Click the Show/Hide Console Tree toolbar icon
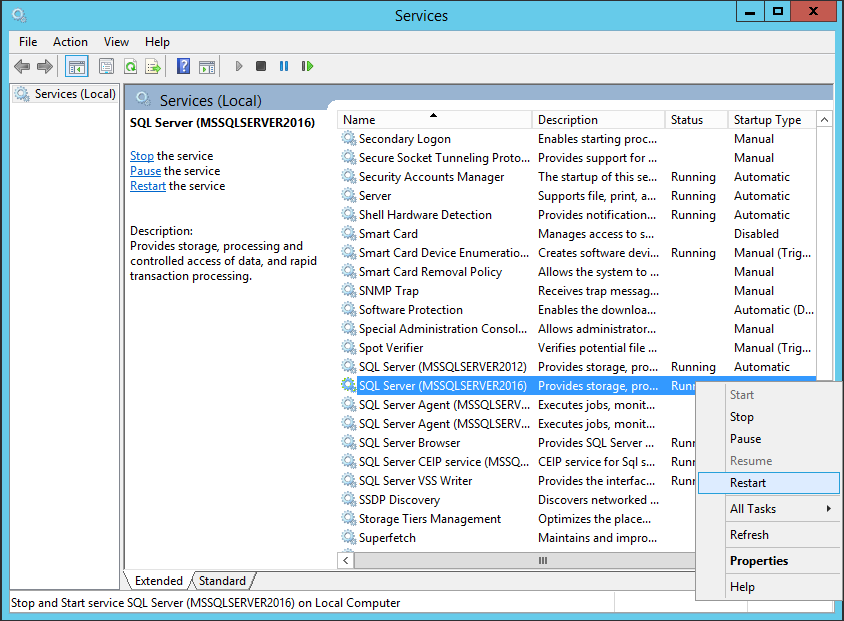The height and width of the screenshot is (621, 844). click(76, 67)
